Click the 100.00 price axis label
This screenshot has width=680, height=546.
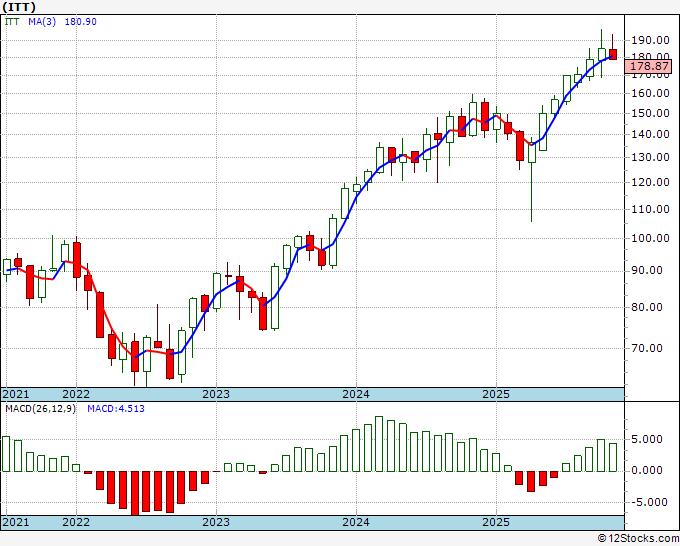pos(650,238)
